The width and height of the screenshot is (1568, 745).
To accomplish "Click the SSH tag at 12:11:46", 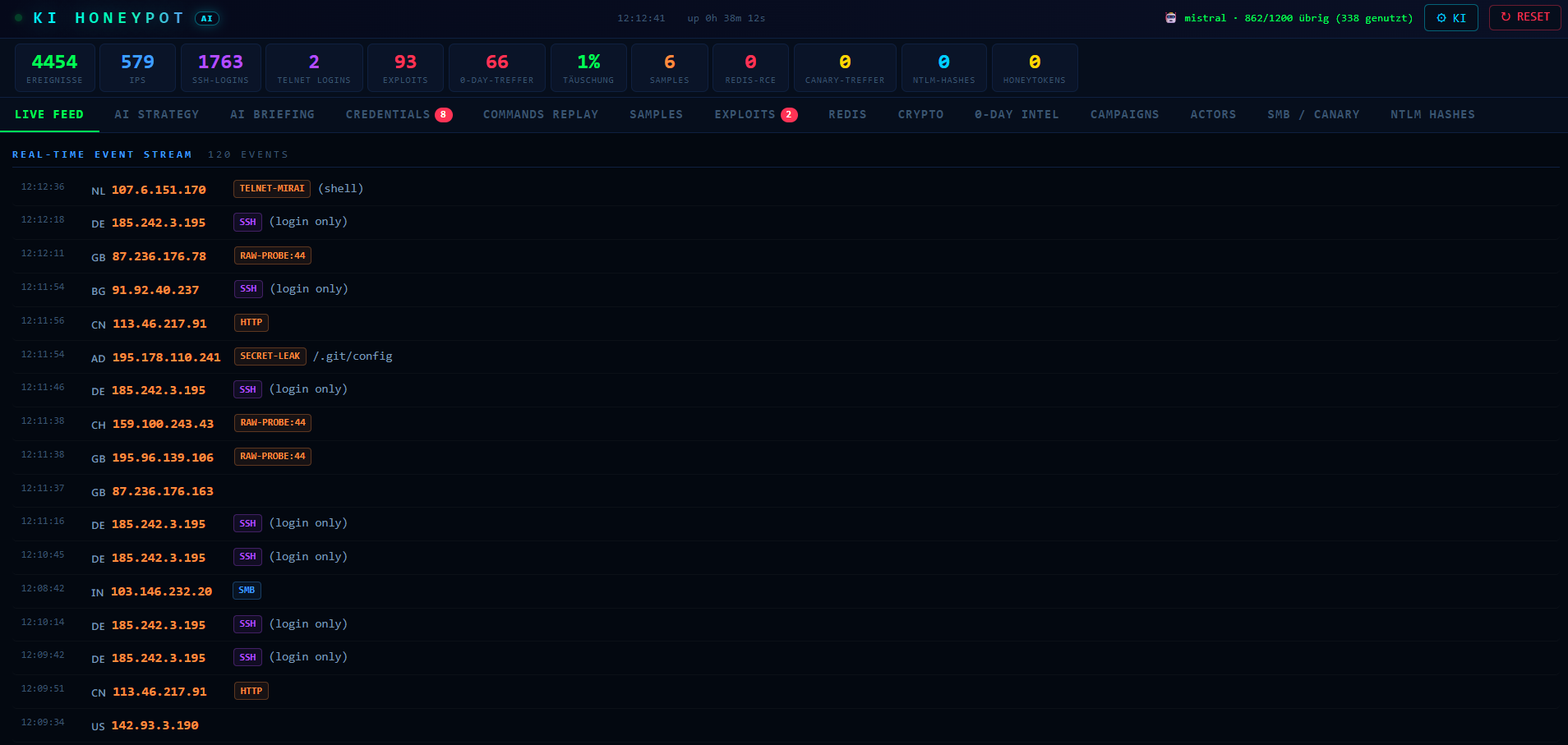I will (x=247, y=390).
